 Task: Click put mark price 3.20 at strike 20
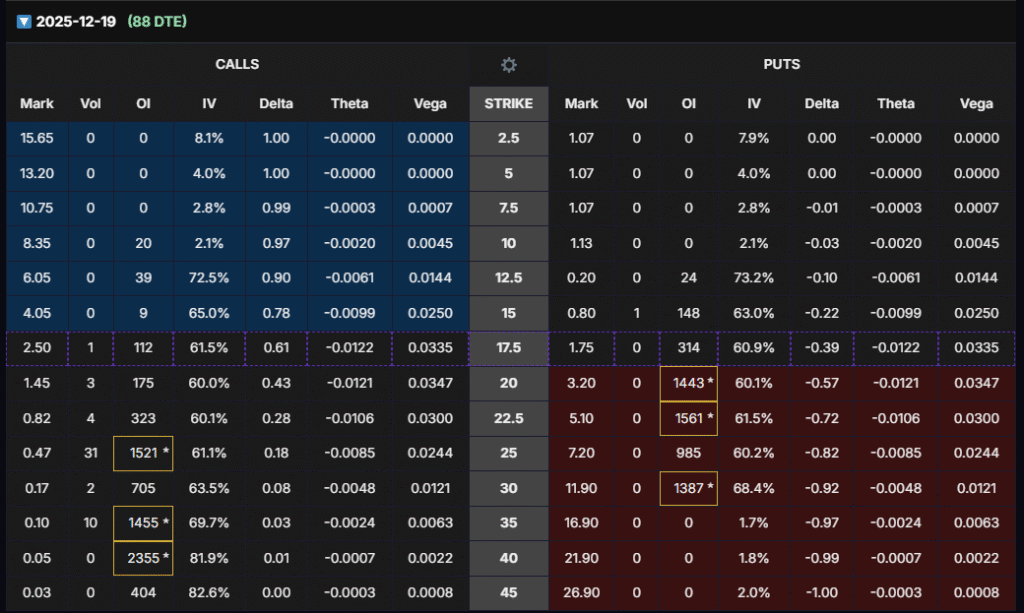pos(581,384)
